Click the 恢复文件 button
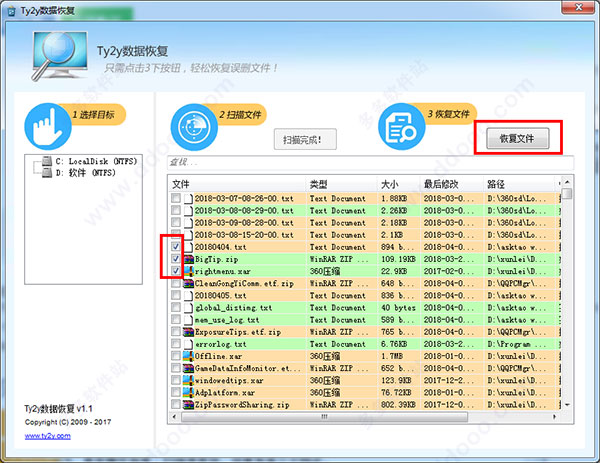Image resolution: width=600 pixels, height=463 pixels. click(518, 139)
